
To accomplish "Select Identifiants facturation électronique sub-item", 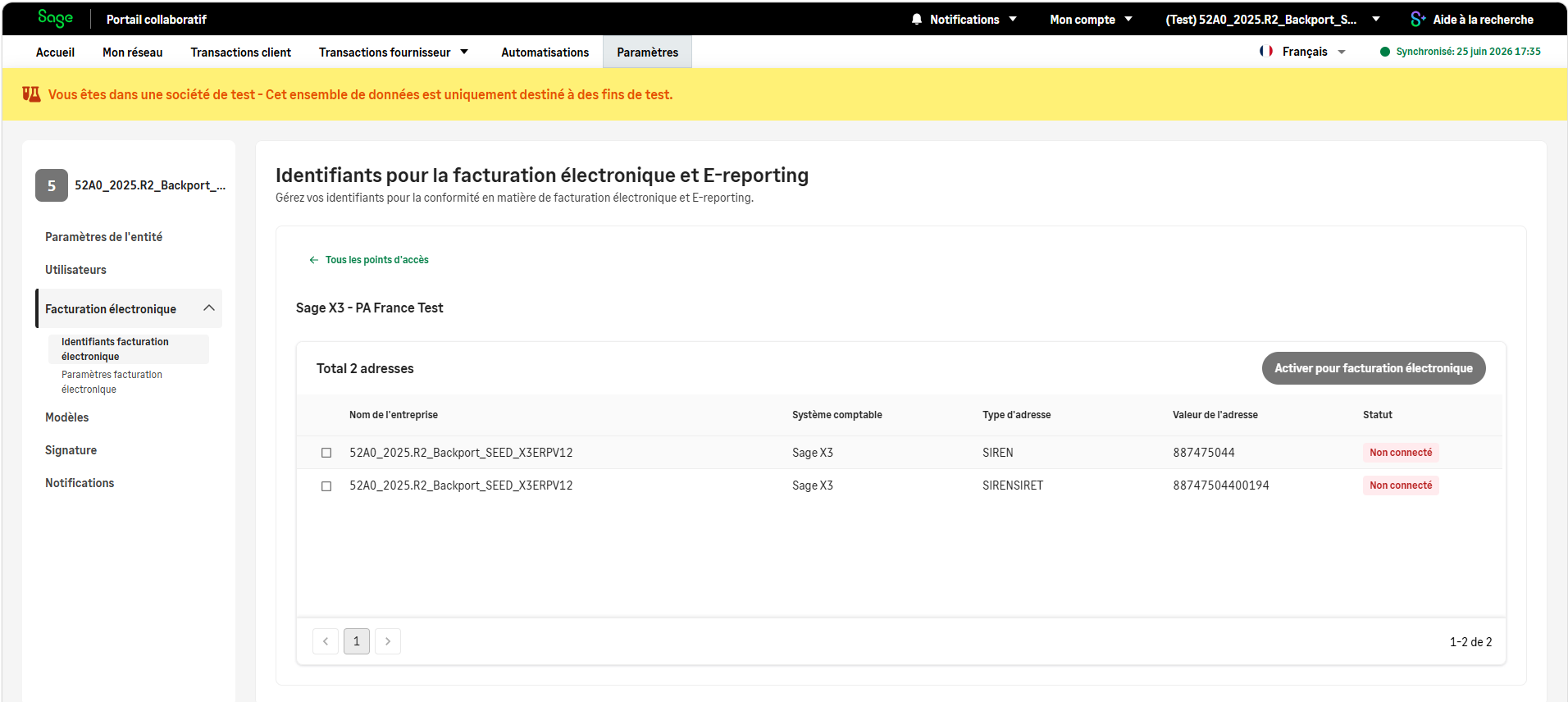I will [x=129, y=349].
